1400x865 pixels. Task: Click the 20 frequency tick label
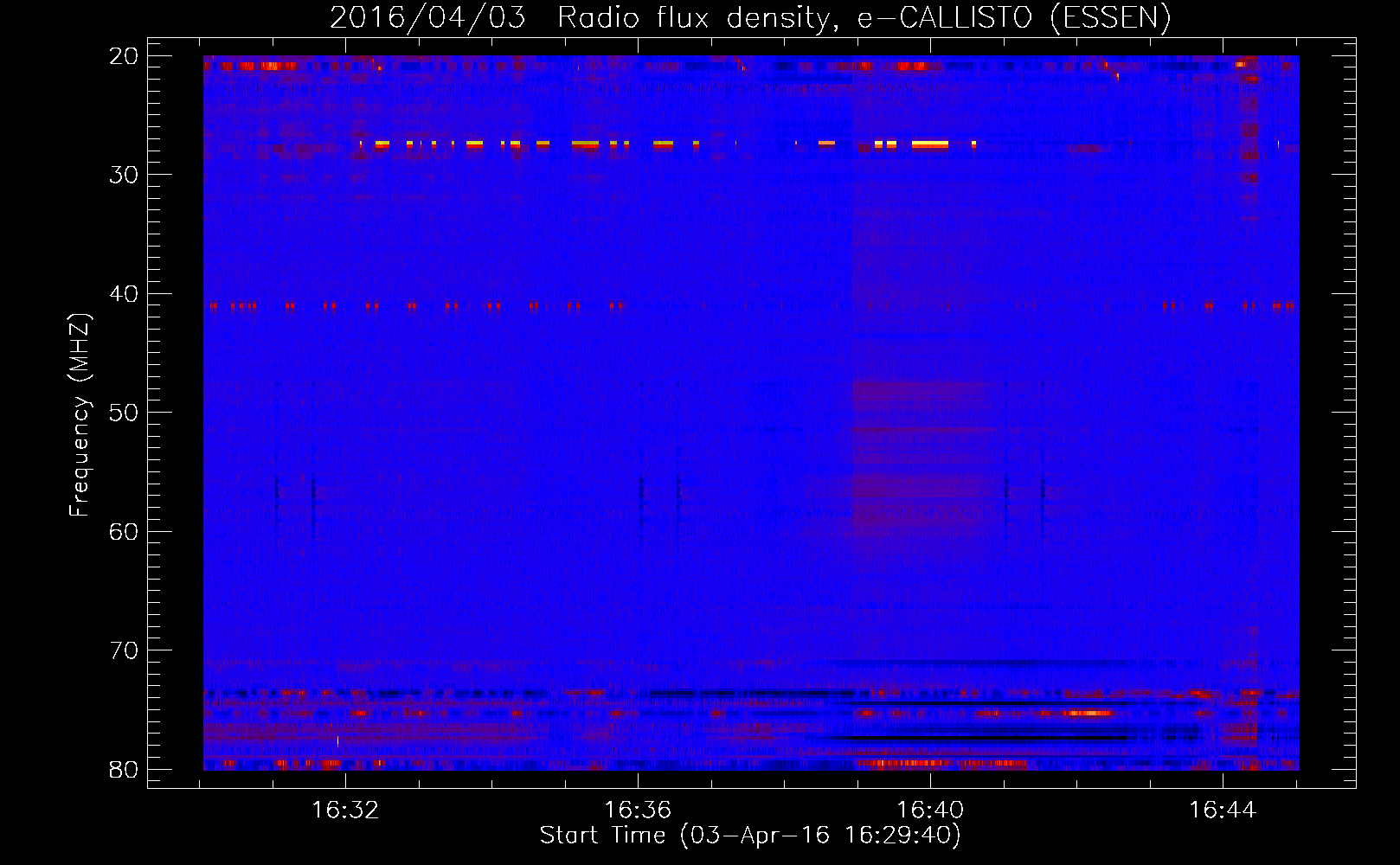(x=125, y=56)
